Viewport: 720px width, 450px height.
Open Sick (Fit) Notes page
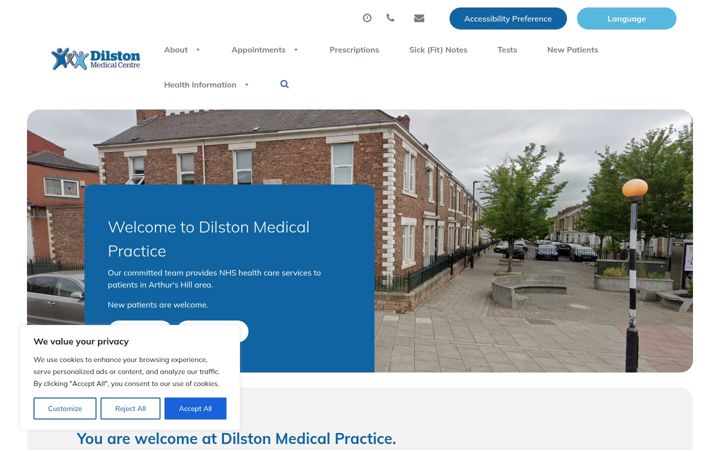point(438,50)
